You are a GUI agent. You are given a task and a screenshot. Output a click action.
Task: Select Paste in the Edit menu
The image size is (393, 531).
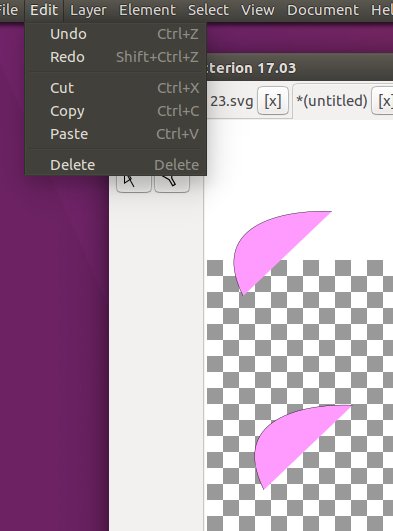[x=116, y=134]
